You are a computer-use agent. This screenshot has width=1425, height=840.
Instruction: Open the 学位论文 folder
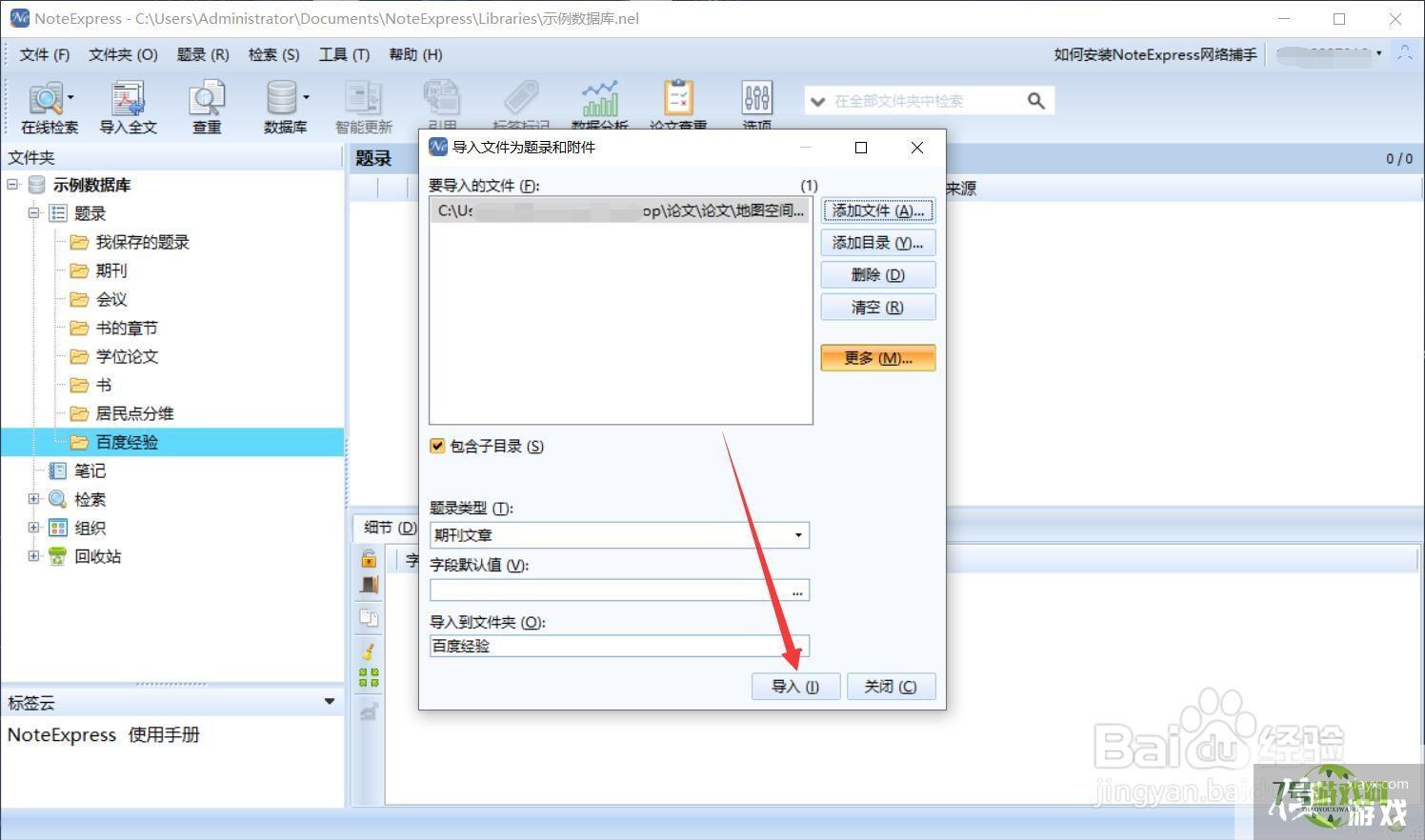(127, 356)
